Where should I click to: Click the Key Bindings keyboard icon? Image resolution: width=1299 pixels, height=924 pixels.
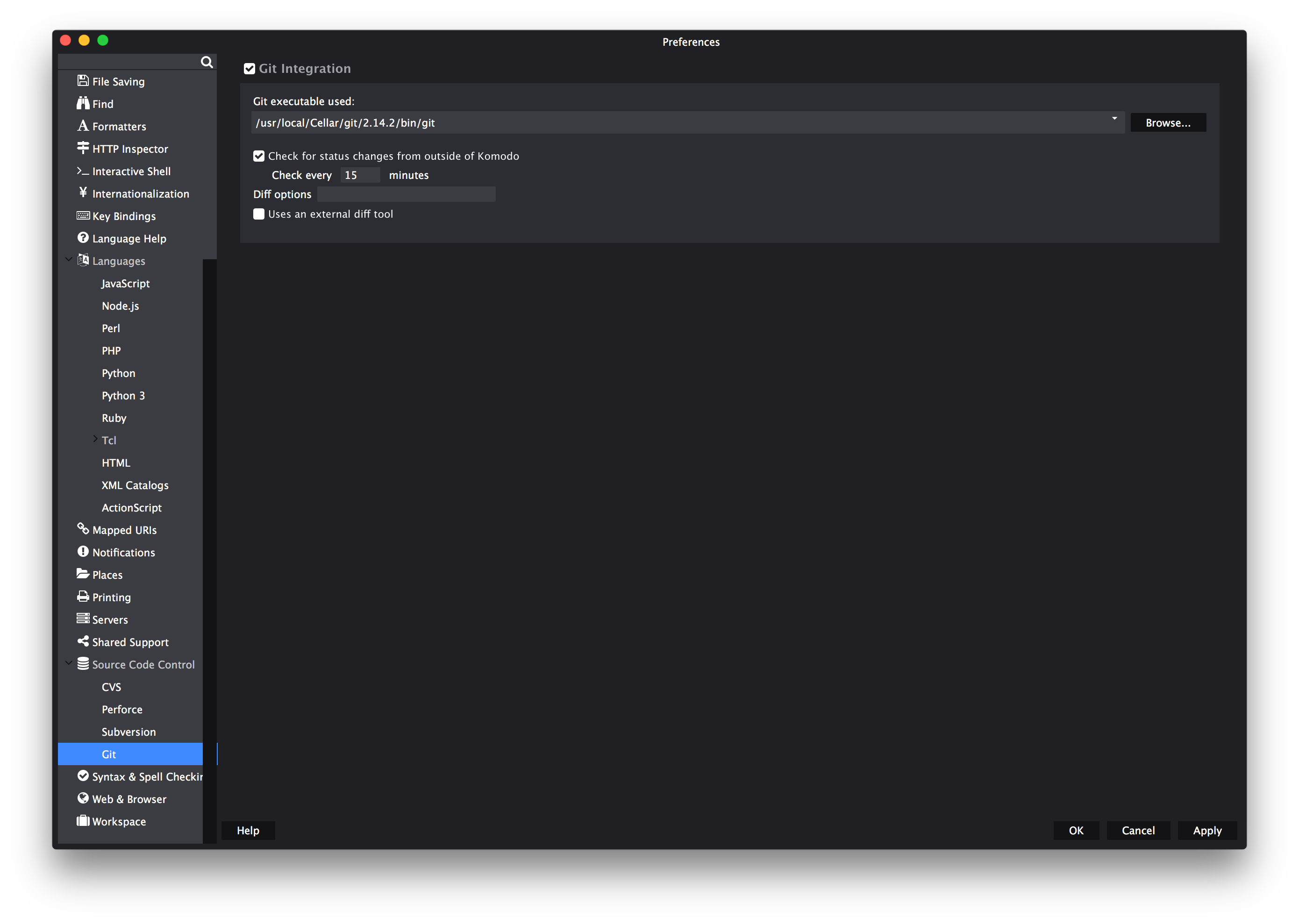tap(83, 216)
